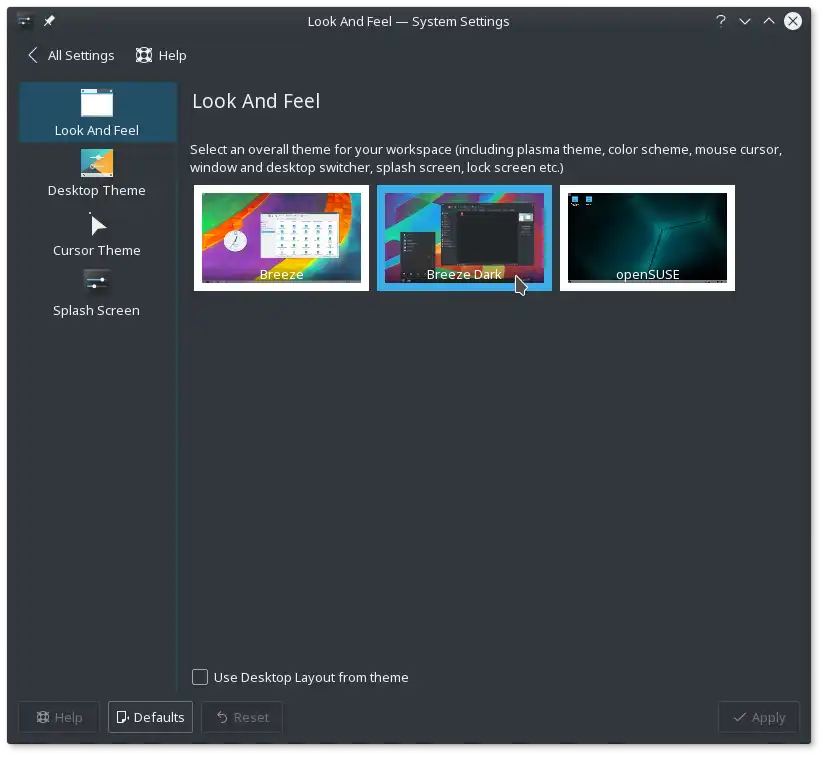Open Help in the top toolbar
This screenshot has width=824, height=757.
[x=161, y=55]
